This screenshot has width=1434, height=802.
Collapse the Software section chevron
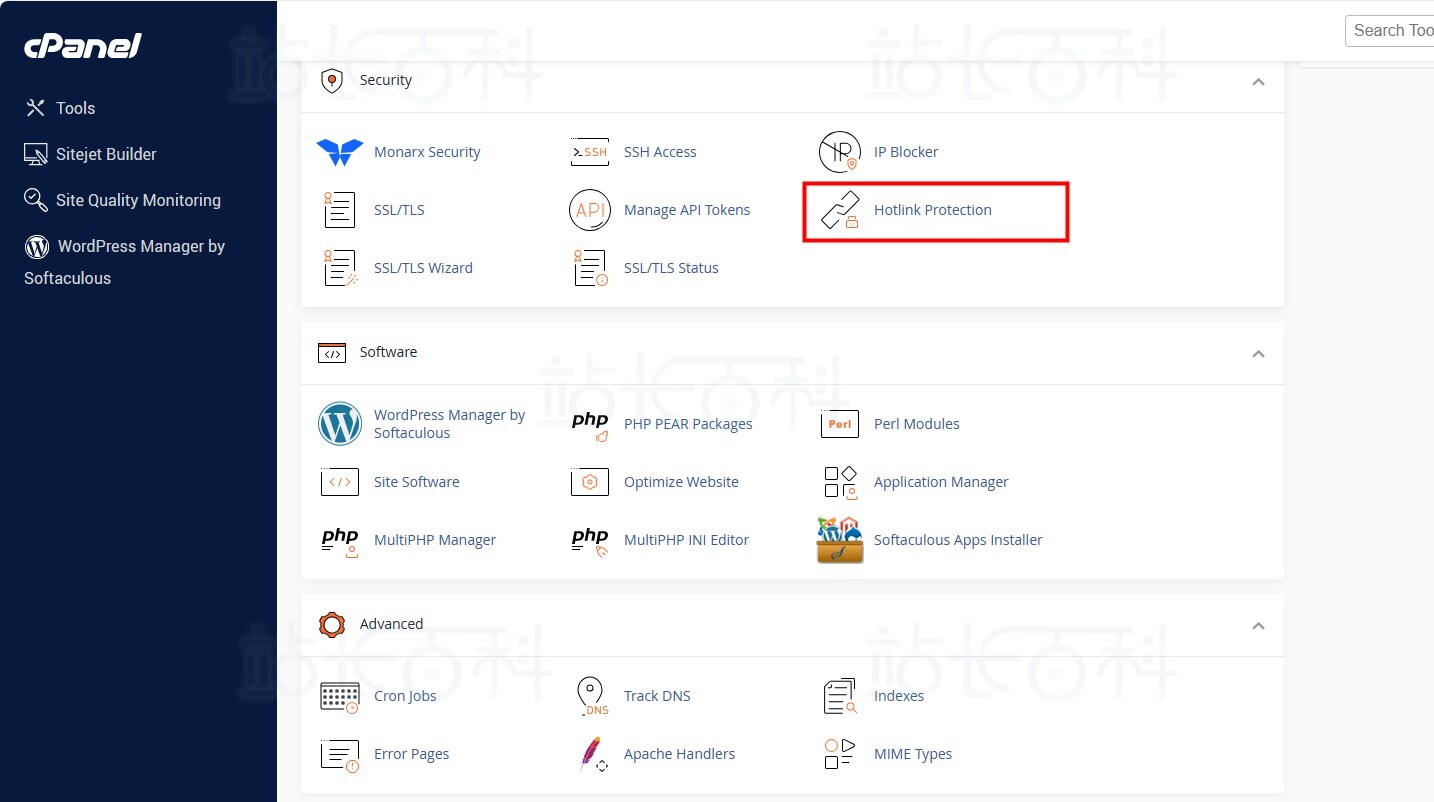pos(1258,354)
